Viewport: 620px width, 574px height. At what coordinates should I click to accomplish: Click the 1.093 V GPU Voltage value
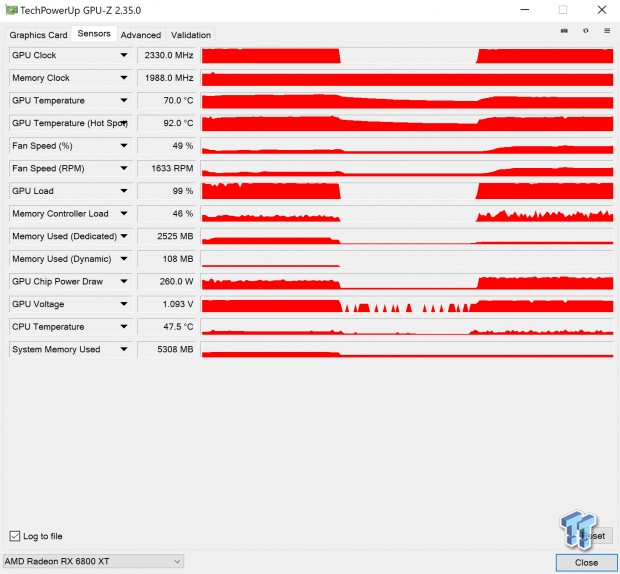166,304
